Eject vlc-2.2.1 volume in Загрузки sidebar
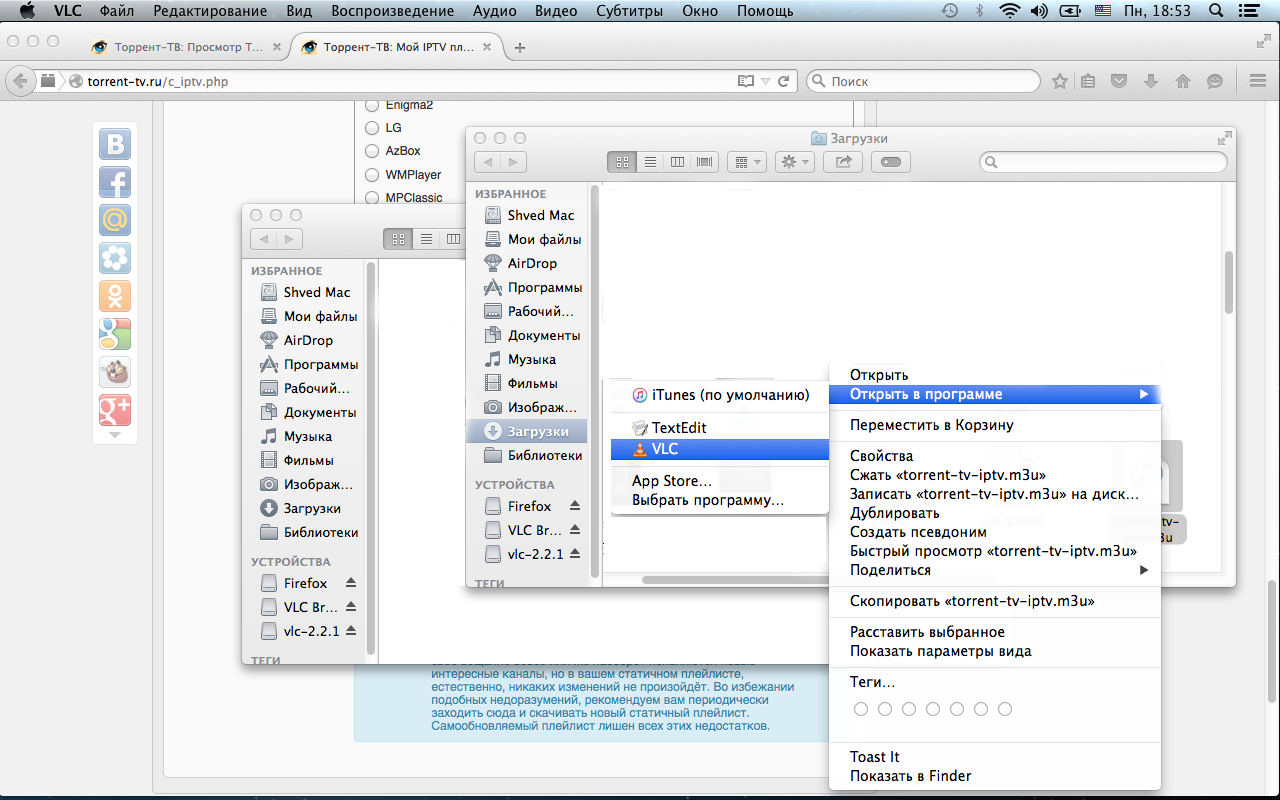The height and width of the screenshot is (800, 1280). point(575,554)
